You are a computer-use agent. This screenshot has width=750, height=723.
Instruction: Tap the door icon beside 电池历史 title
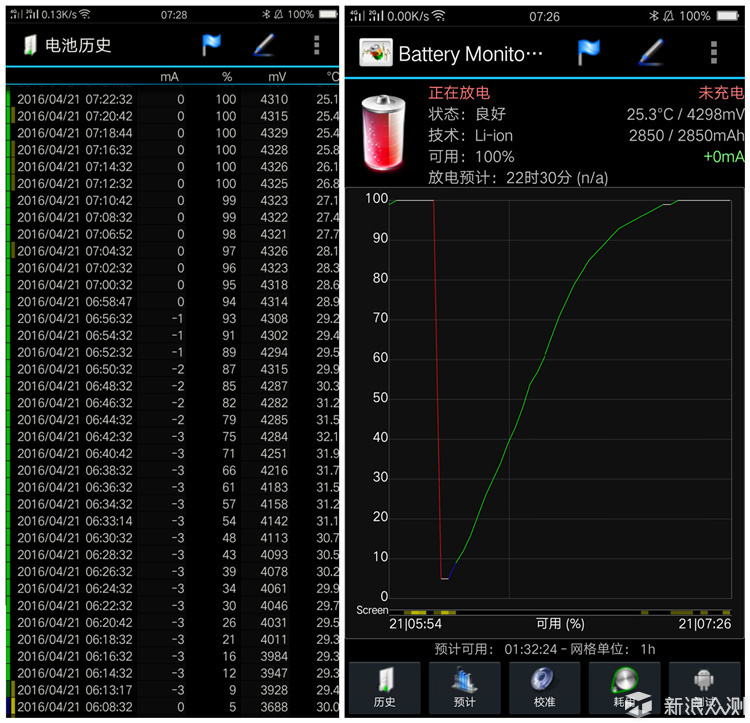28,45
